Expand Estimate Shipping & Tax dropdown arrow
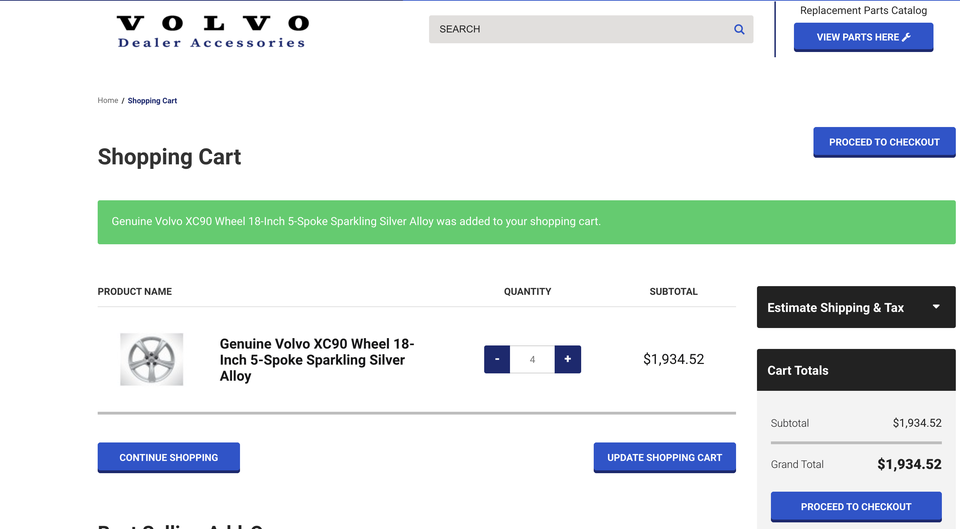Viewport: 960px width, 529px height. point(936,307)
